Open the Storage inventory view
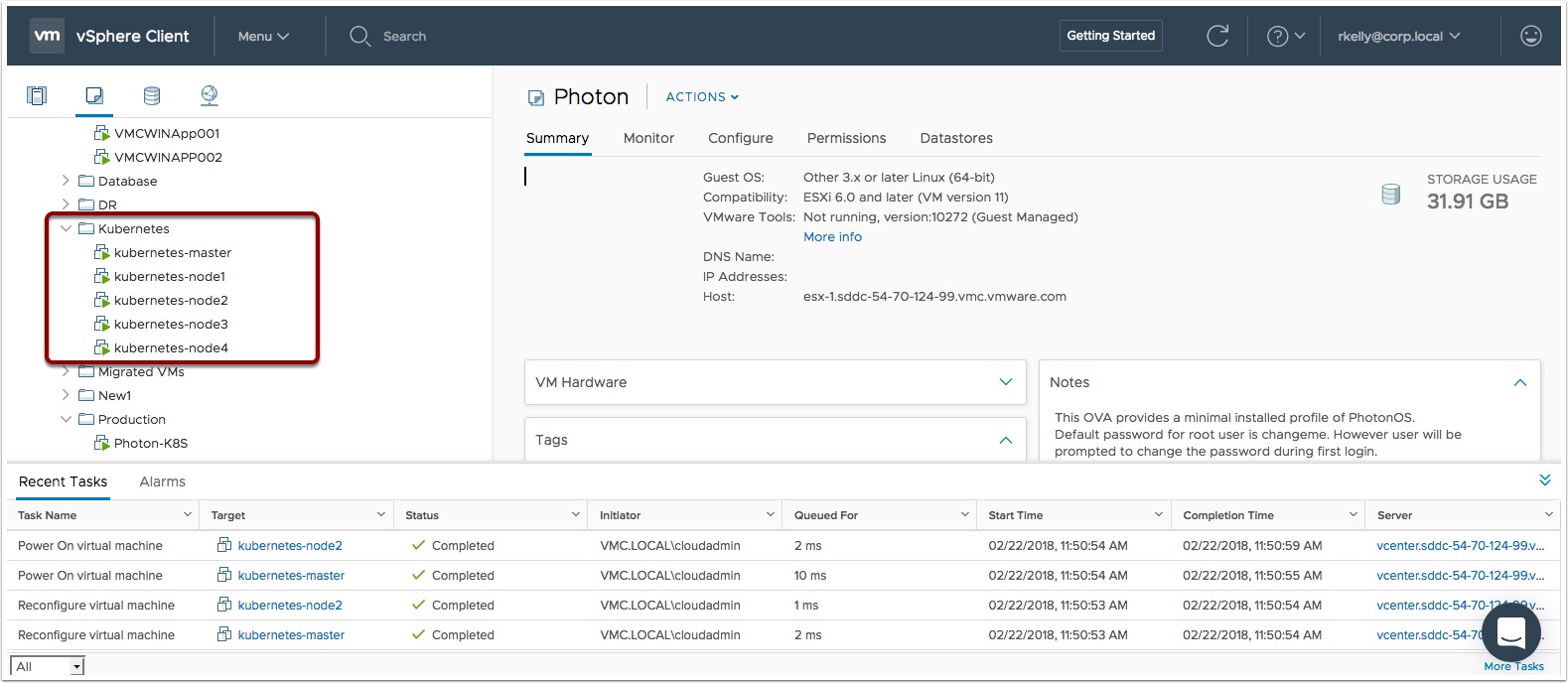This screenshot has height=683, width=1568. click(152, 95)
